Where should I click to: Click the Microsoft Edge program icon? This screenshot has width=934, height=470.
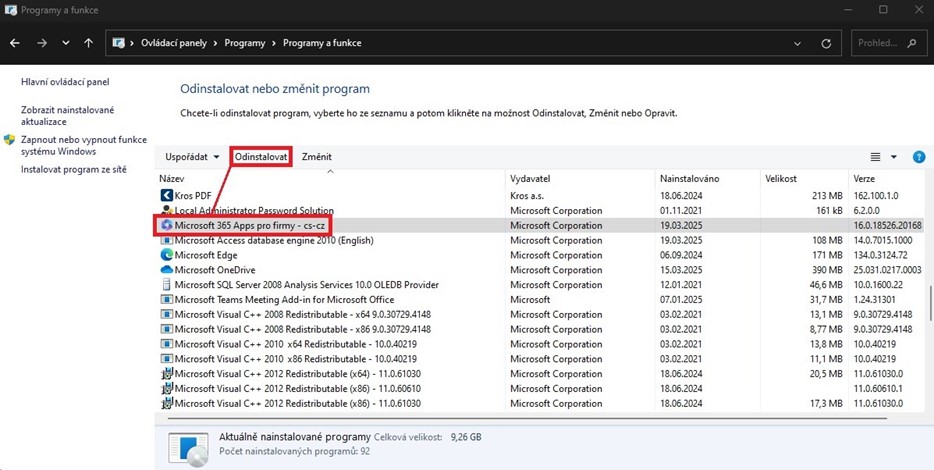[166, 255]
